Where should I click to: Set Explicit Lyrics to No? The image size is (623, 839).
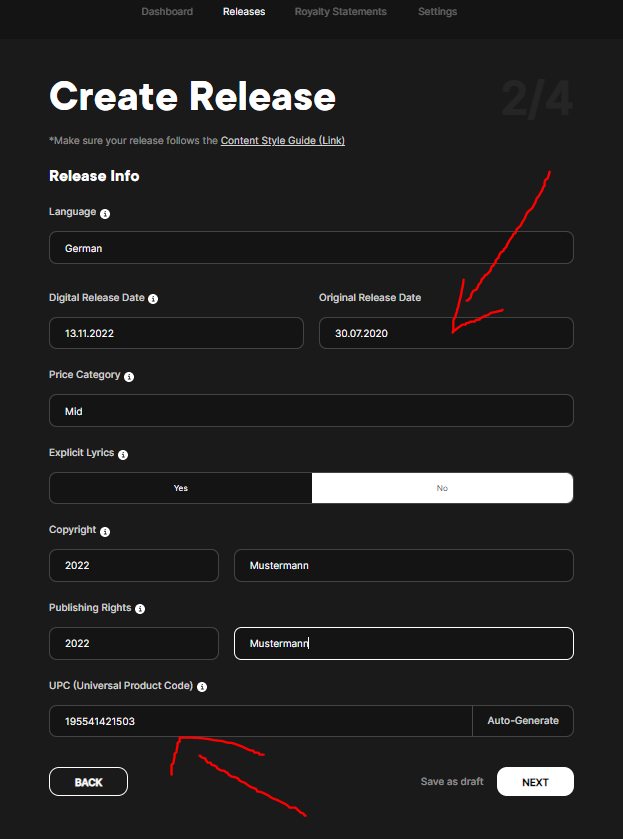click(x=442, y=488)
